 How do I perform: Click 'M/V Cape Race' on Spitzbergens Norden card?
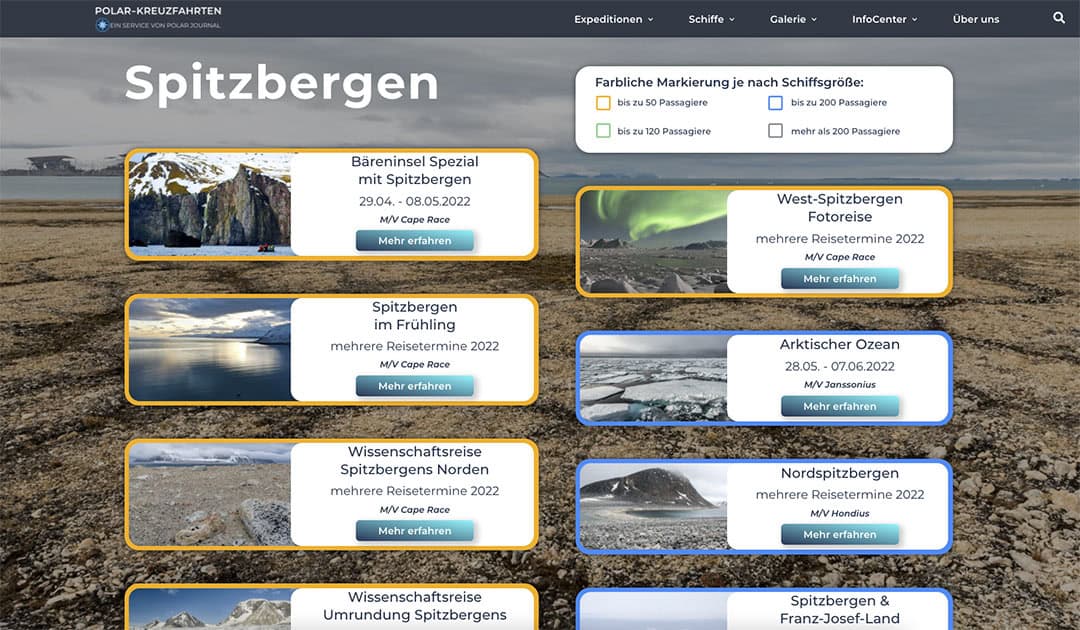tap(415, 510)
